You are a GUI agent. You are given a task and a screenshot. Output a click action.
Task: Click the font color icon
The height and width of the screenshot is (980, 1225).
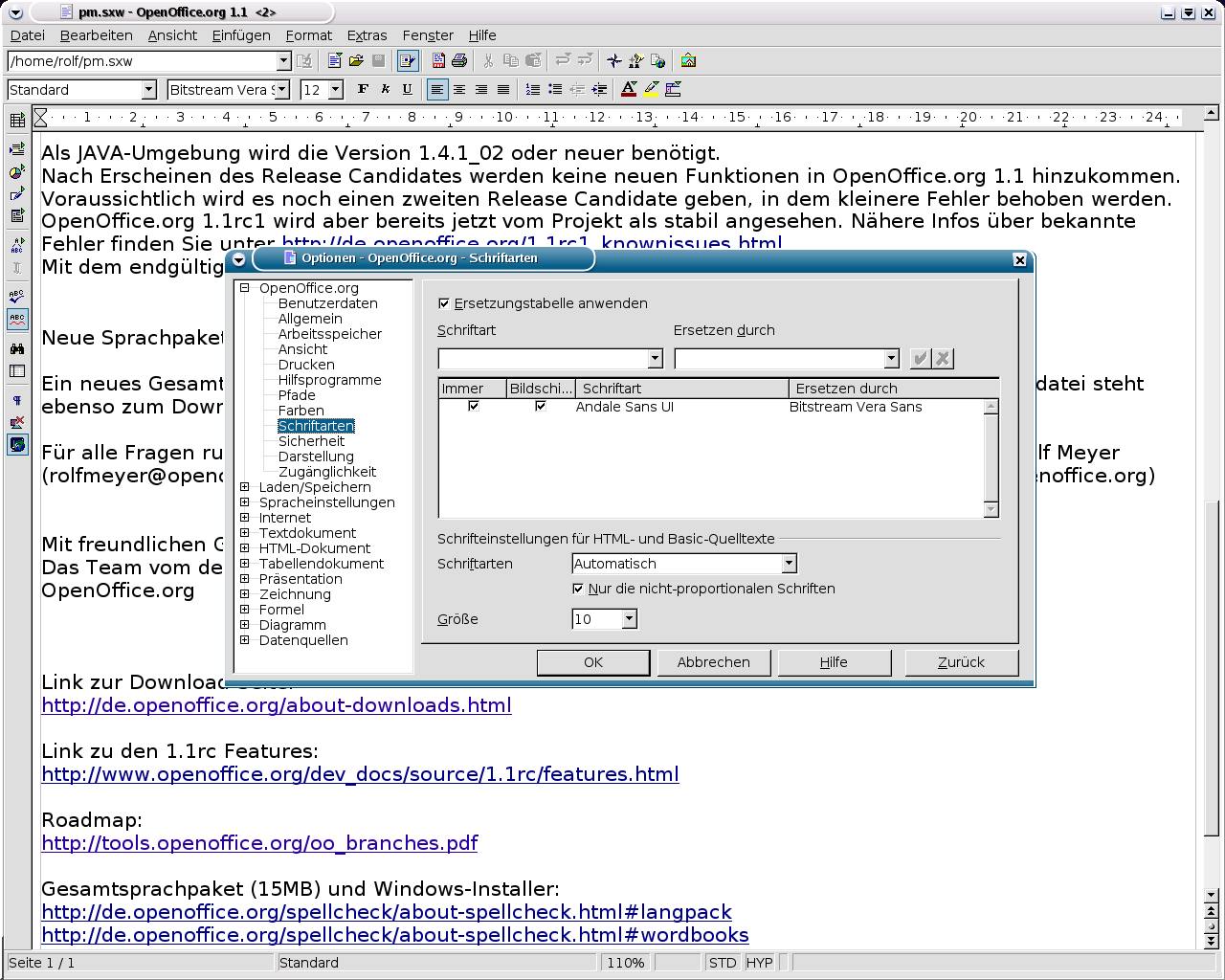point(629,89)
